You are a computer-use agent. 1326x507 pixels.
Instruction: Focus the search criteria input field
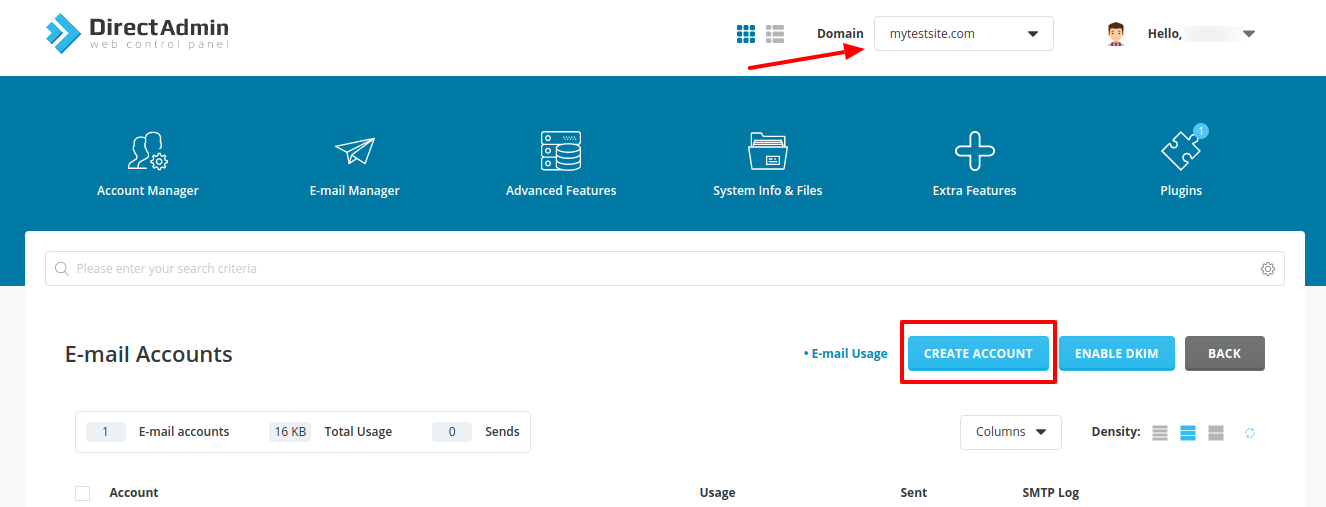click(660, 269)
